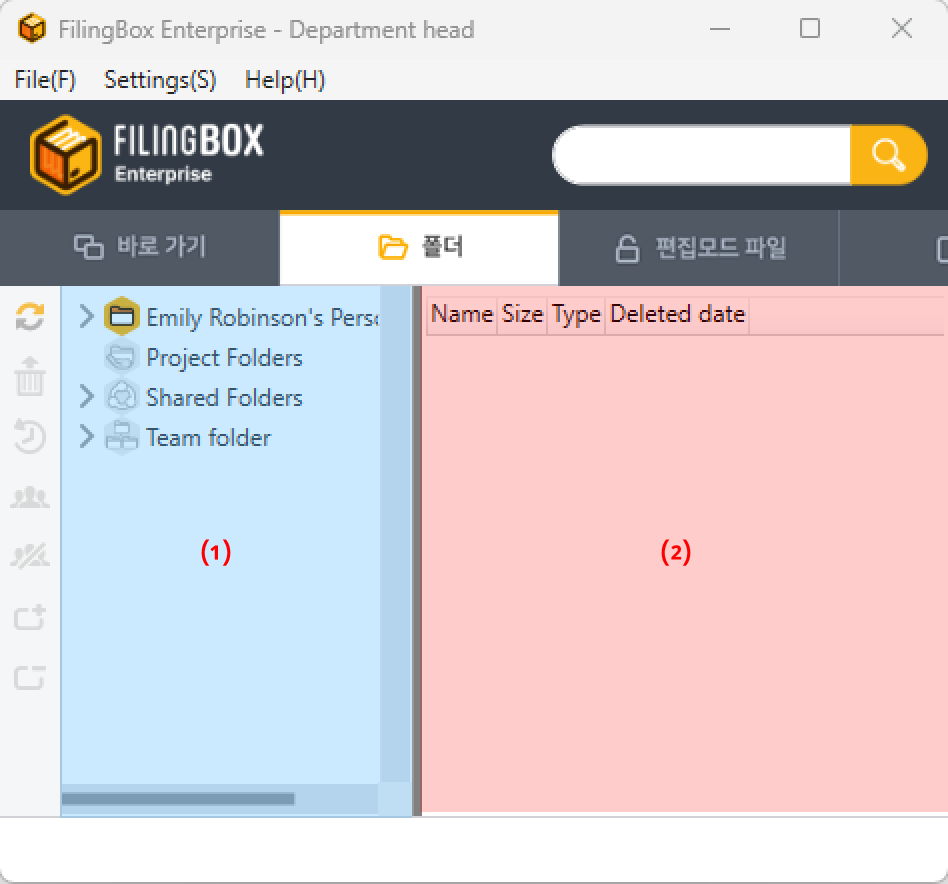This screenshot has width=948, height=884.
Task: Sort list by Deleted date column header
Action: [x=677, y=314]
